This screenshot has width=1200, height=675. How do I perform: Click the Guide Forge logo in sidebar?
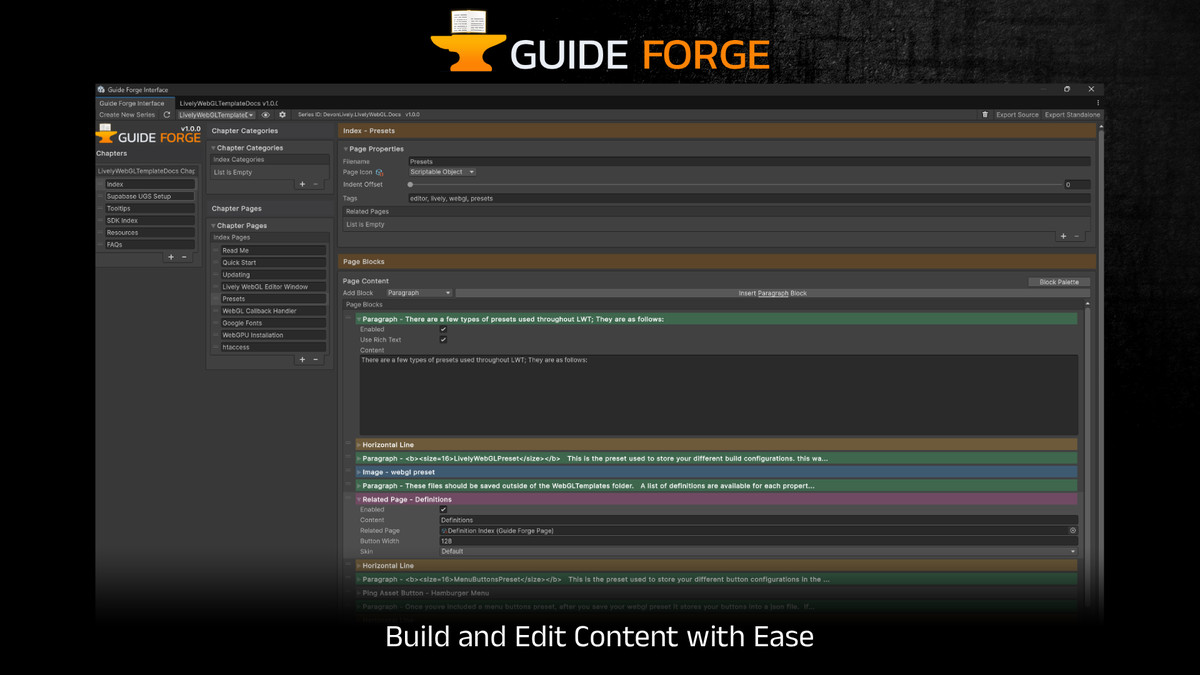(x=148, y=135)
